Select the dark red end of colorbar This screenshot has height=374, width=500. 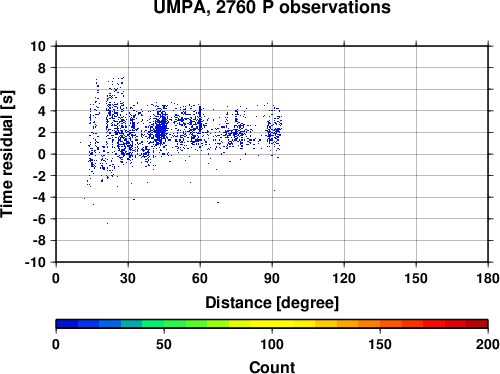(x=477, y=324)
